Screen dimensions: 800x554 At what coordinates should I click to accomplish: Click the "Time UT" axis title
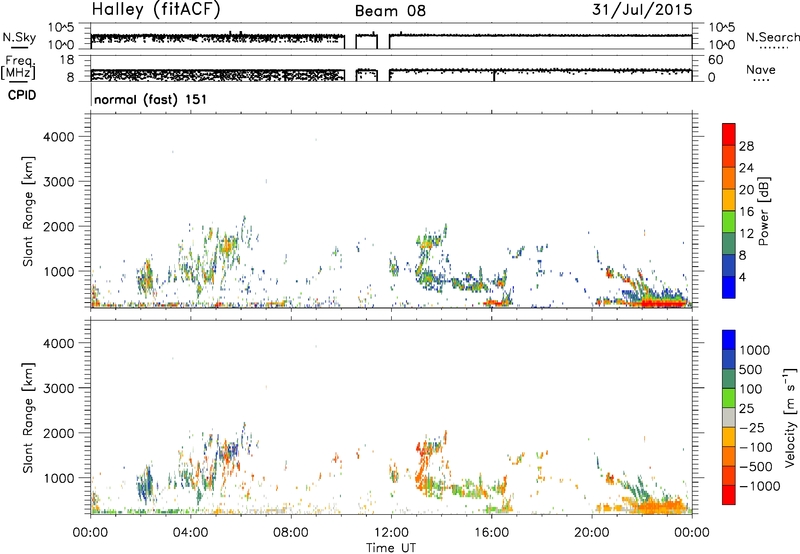pos(391,547)
